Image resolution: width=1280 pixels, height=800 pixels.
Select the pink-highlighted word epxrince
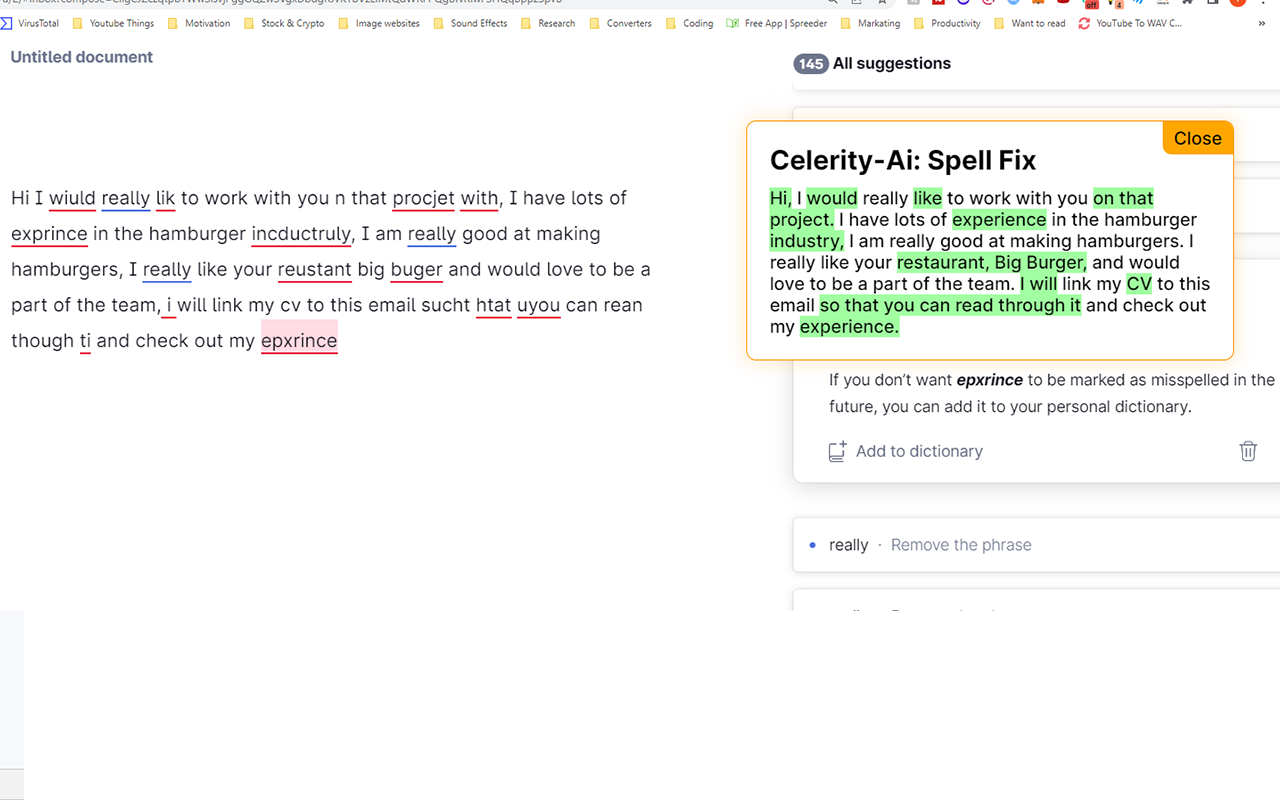(299, 341)
